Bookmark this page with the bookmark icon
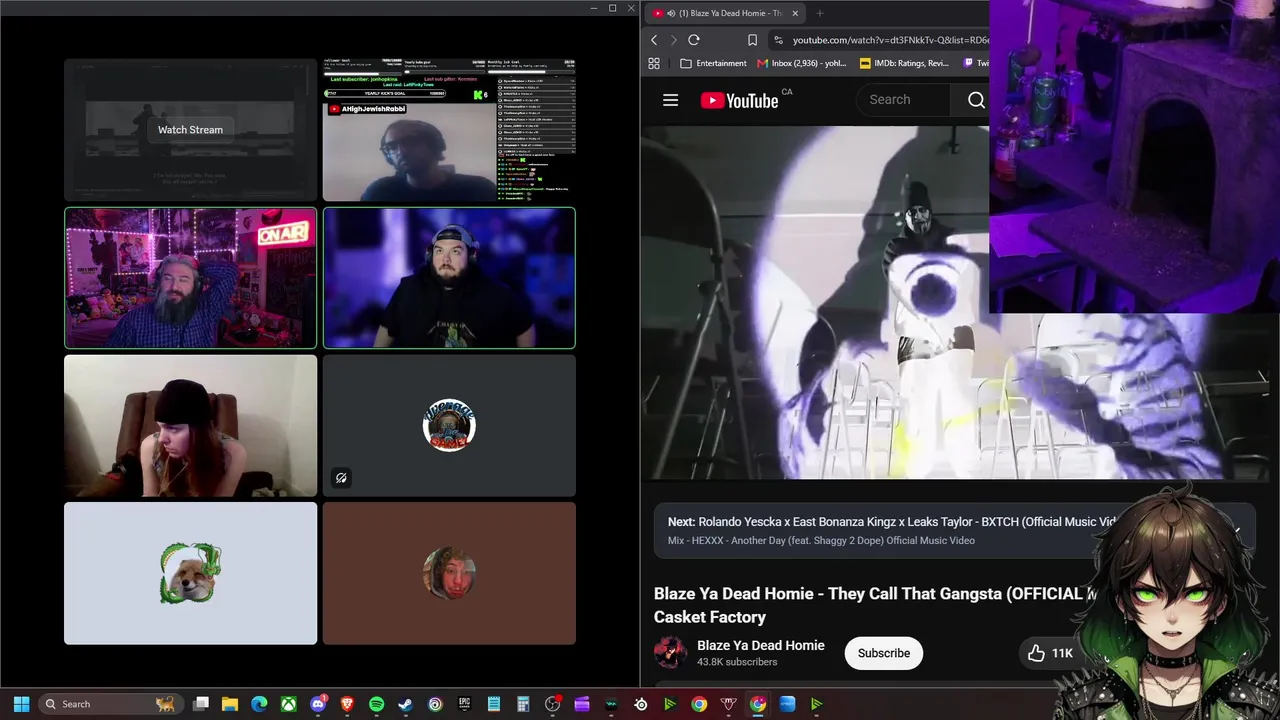 coord(752,40)
